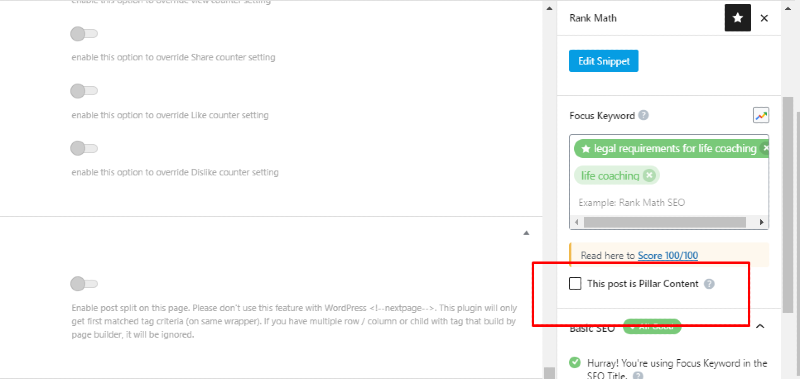Click the Edit Snippet button
The image size is (800, 379).
coord(604,61)
